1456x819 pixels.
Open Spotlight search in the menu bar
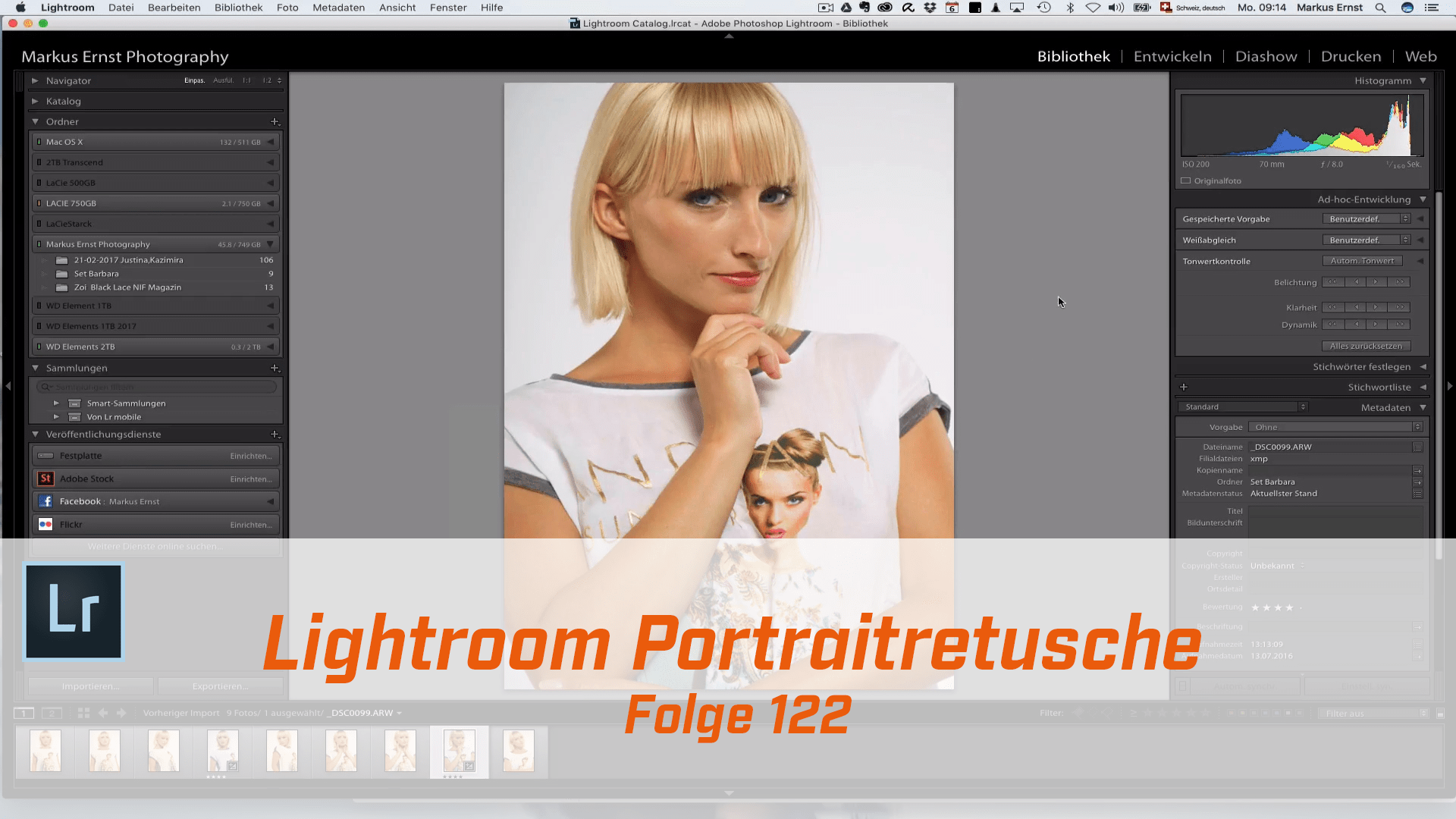[1381, 8]
